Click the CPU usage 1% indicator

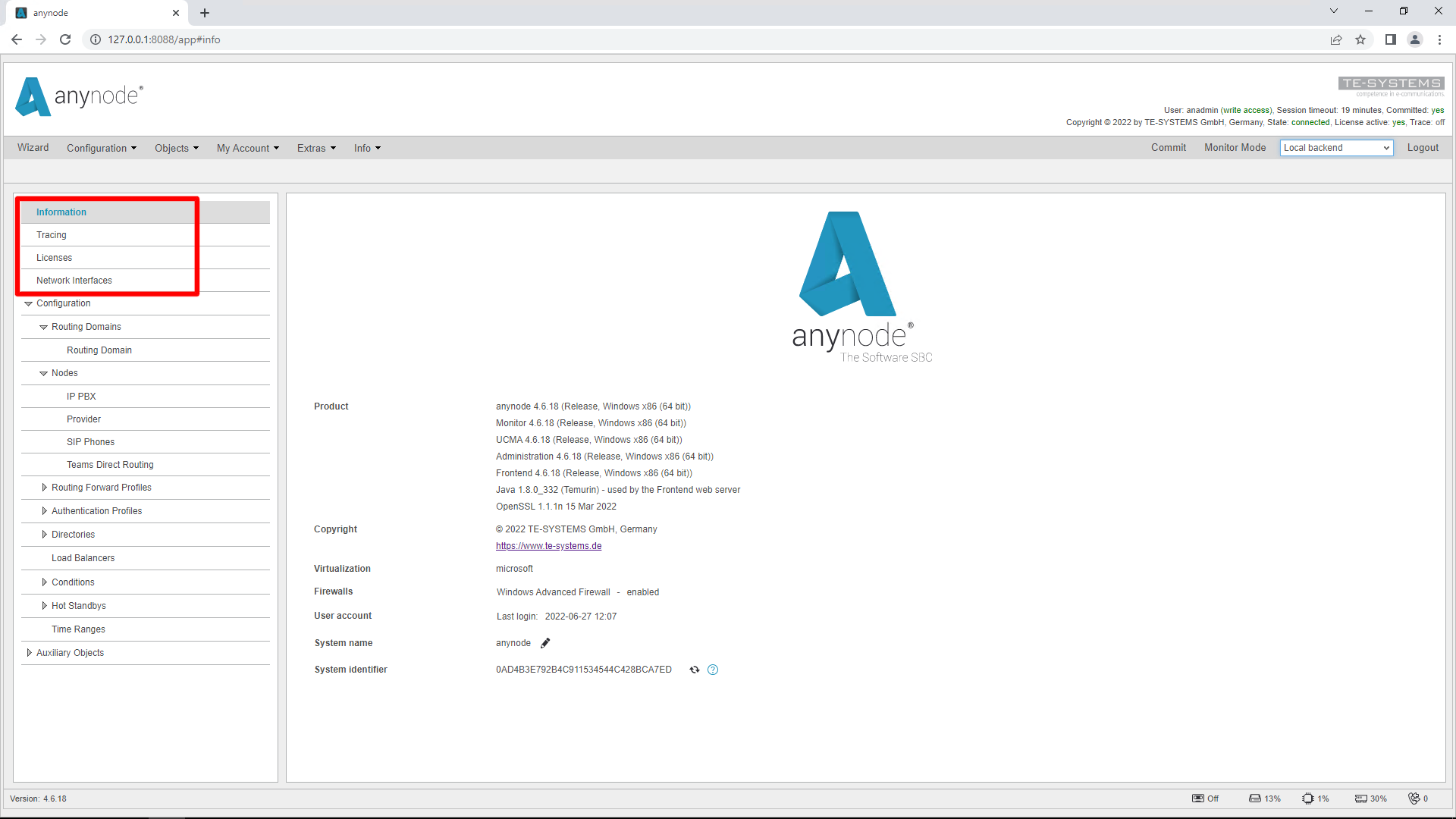pos(1316,799)
